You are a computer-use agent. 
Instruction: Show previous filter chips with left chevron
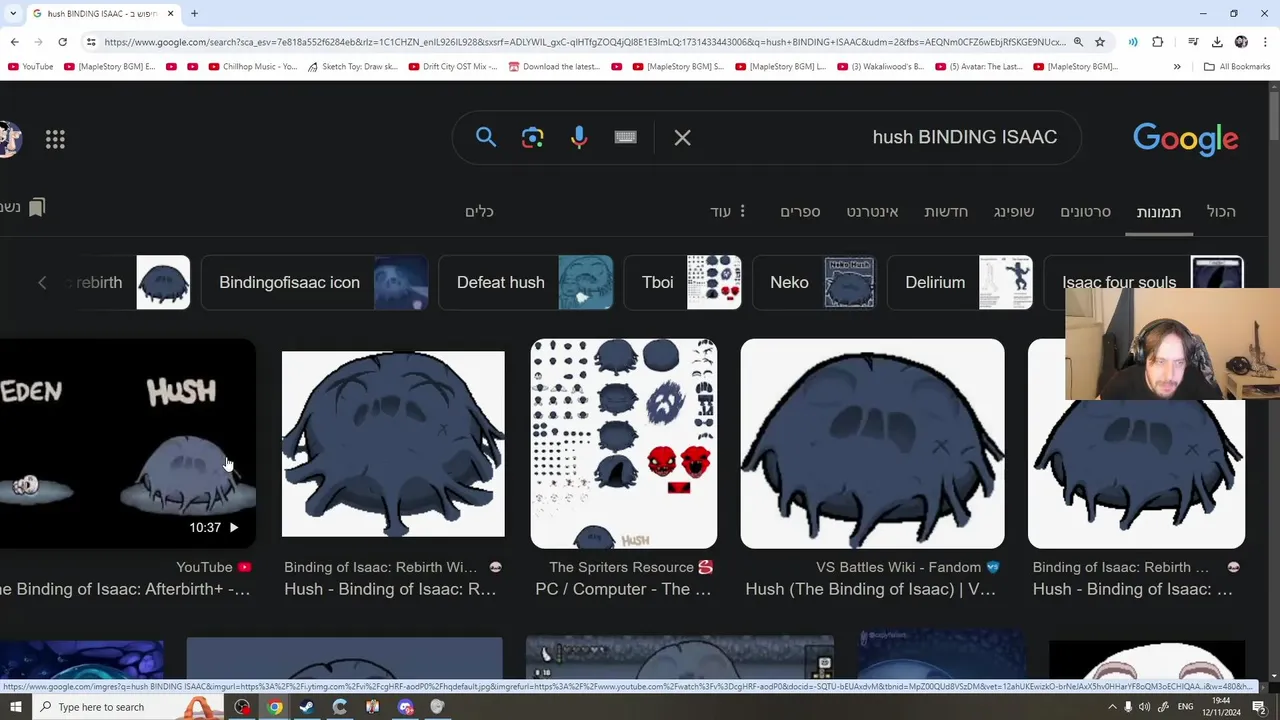(42, 283)
